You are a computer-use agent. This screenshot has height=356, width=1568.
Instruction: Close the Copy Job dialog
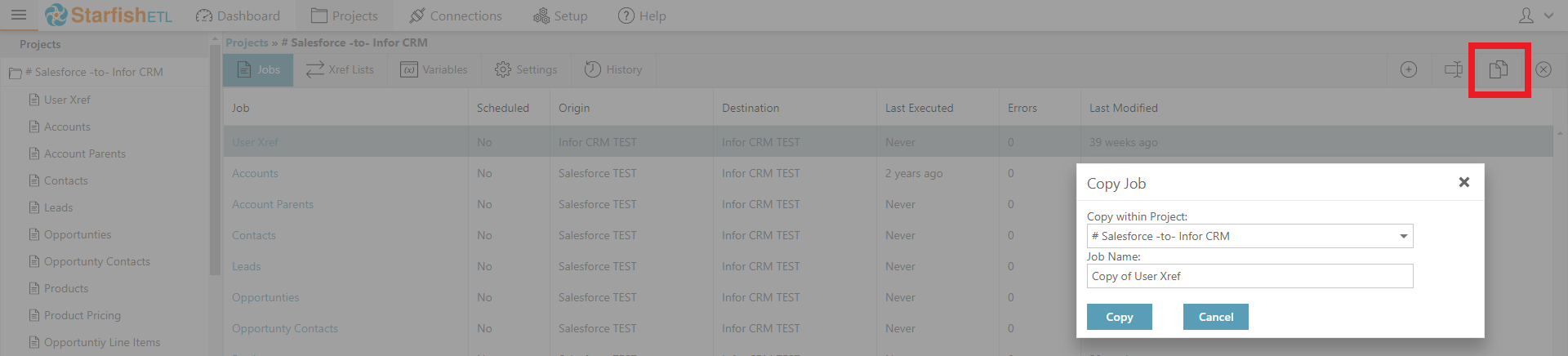(x=1463, y=183)
